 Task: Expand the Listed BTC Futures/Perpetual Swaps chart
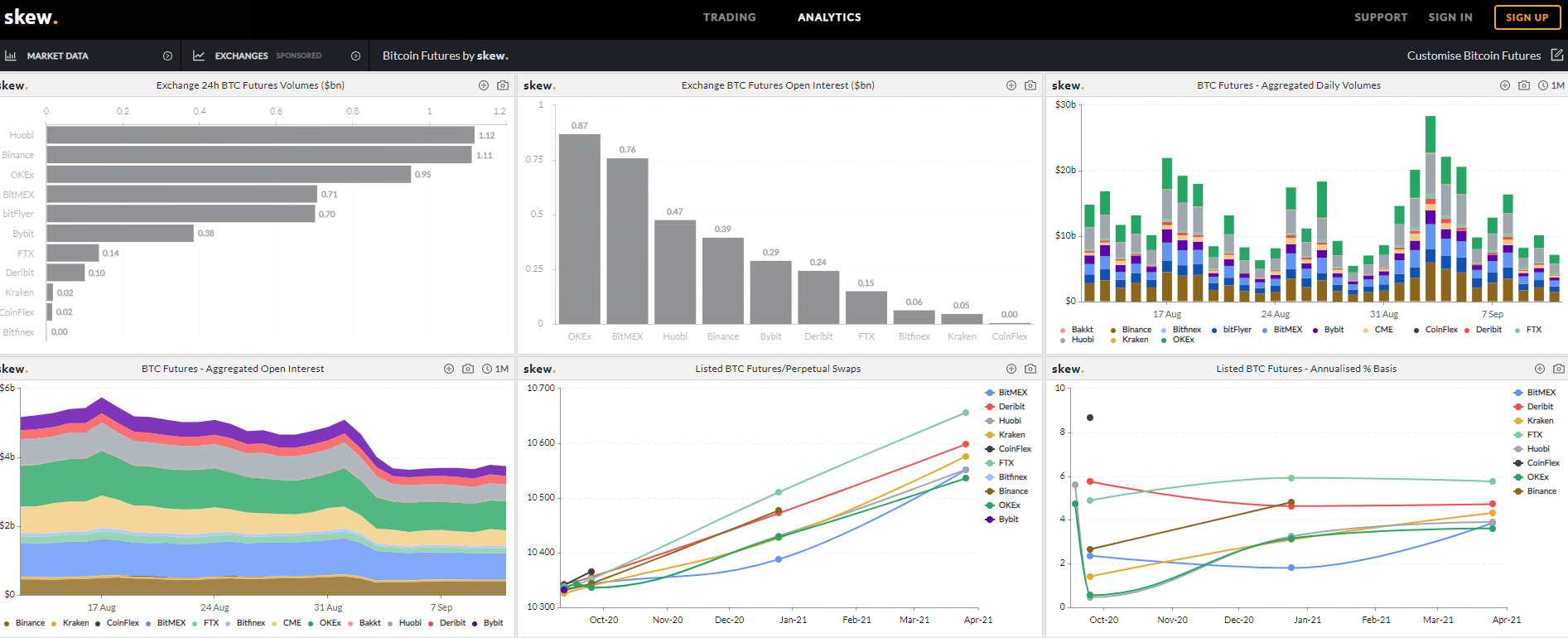pyautogui.click(x=1011, y=369)
